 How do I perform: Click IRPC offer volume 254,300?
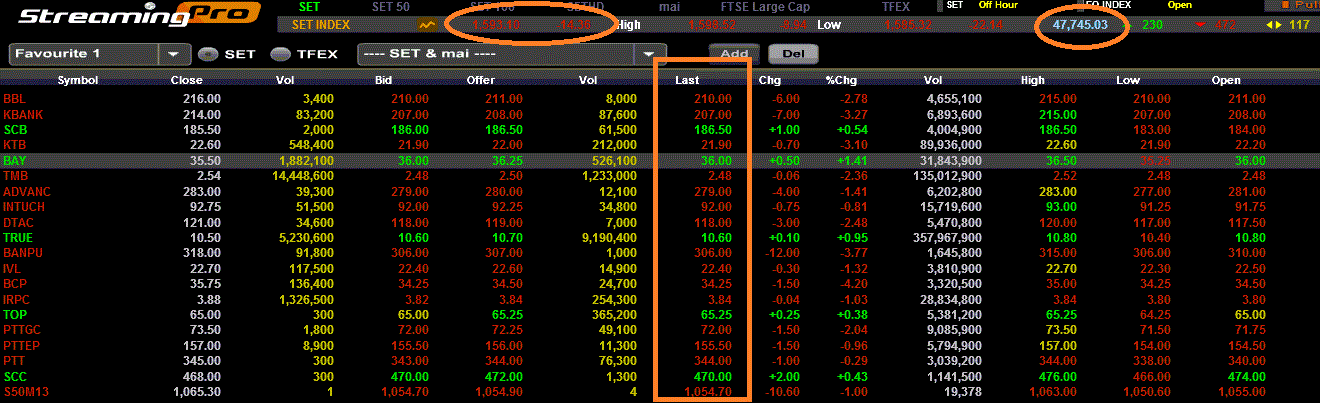[612, 300]
